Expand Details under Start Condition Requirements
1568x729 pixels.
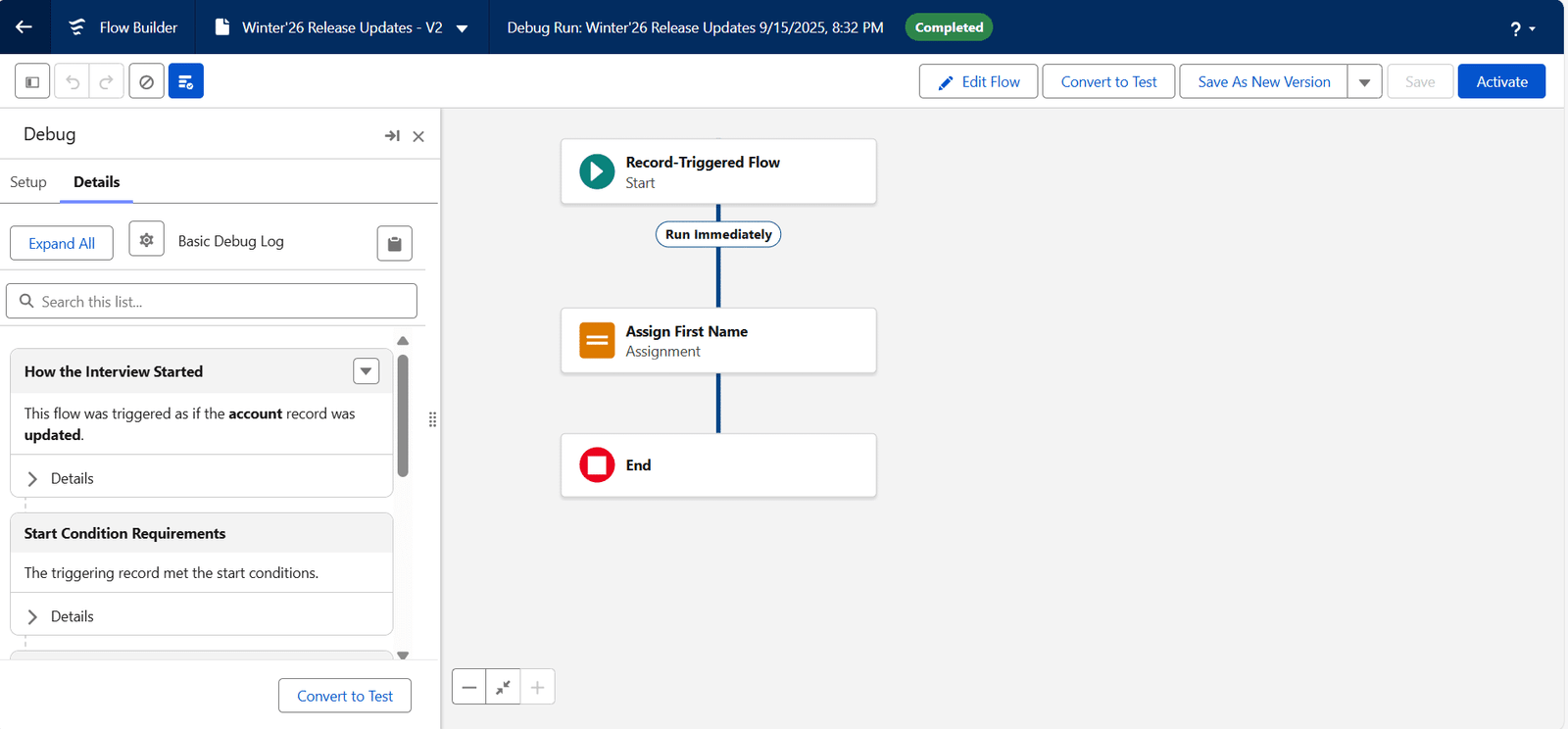(x=60, y=616)
